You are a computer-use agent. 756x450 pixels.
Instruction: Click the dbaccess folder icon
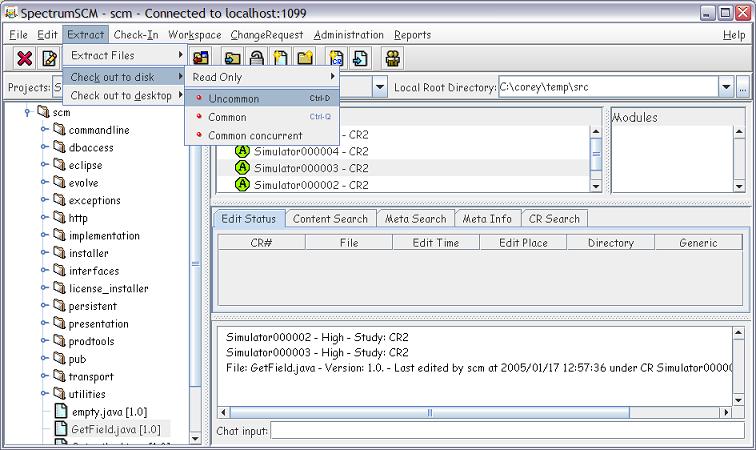click(x=59, y=147)
